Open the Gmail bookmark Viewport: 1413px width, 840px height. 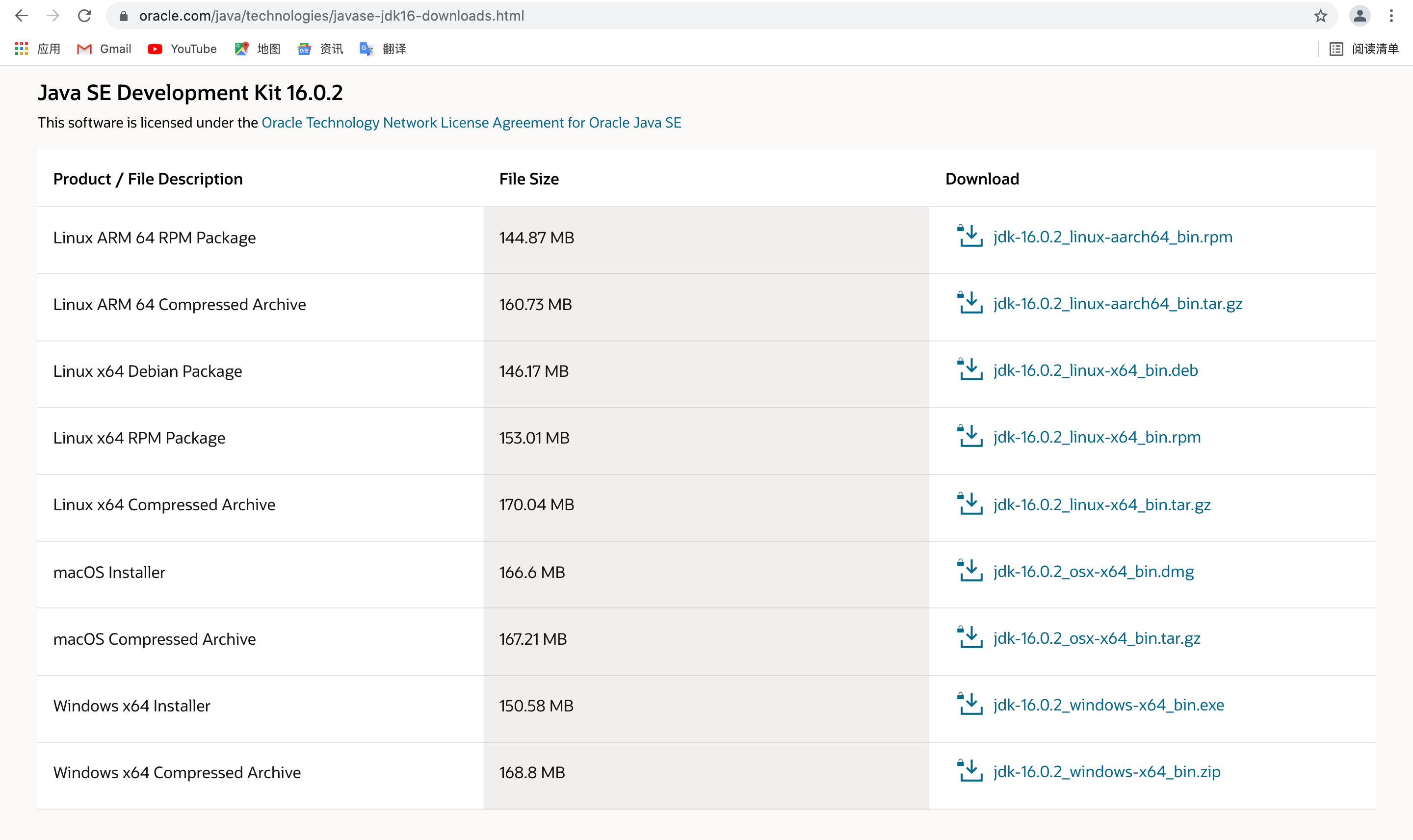coord(104,49)
